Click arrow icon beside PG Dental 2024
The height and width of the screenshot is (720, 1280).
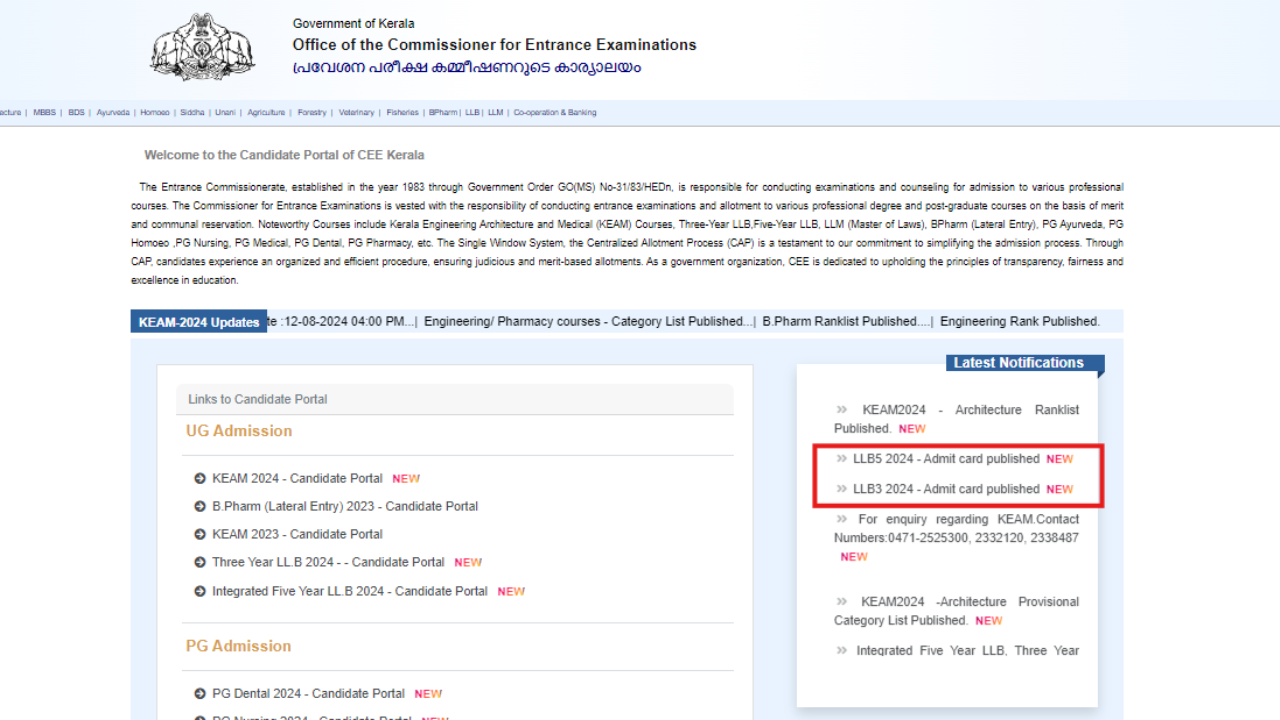tap(200, 694)
